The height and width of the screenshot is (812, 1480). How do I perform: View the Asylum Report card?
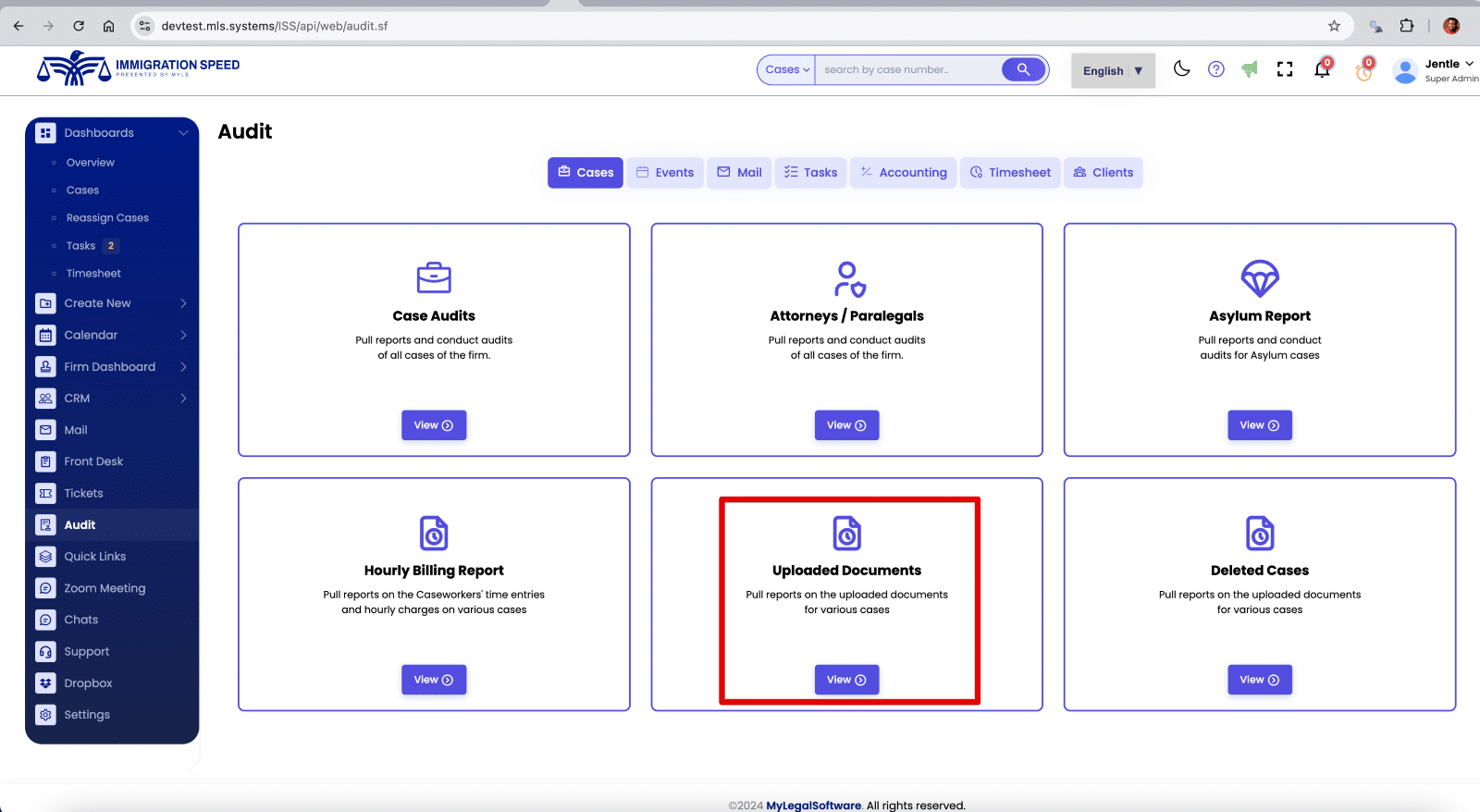click(1259, 425)
